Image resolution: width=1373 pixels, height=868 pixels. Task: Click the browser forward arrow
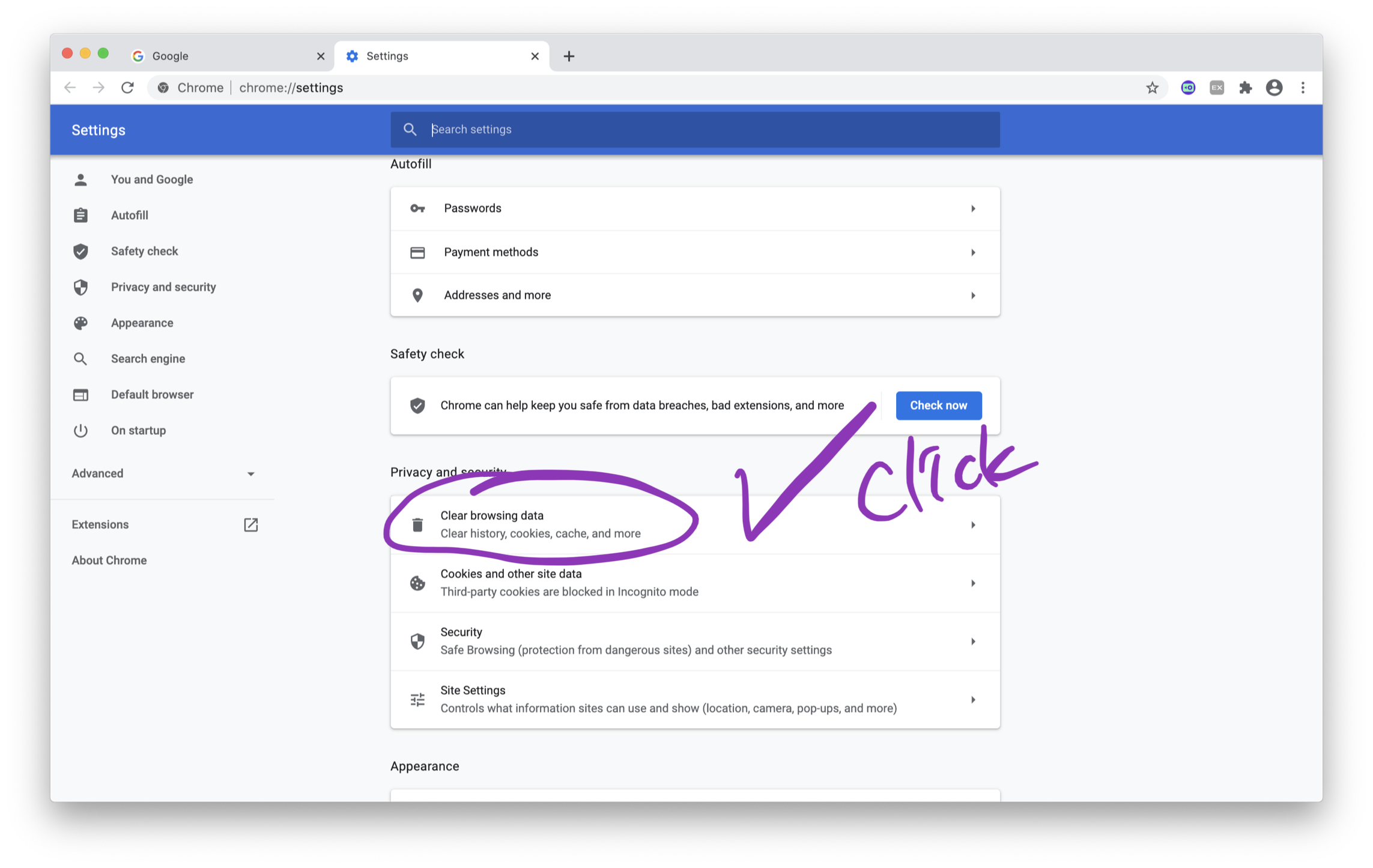(99, 88)
